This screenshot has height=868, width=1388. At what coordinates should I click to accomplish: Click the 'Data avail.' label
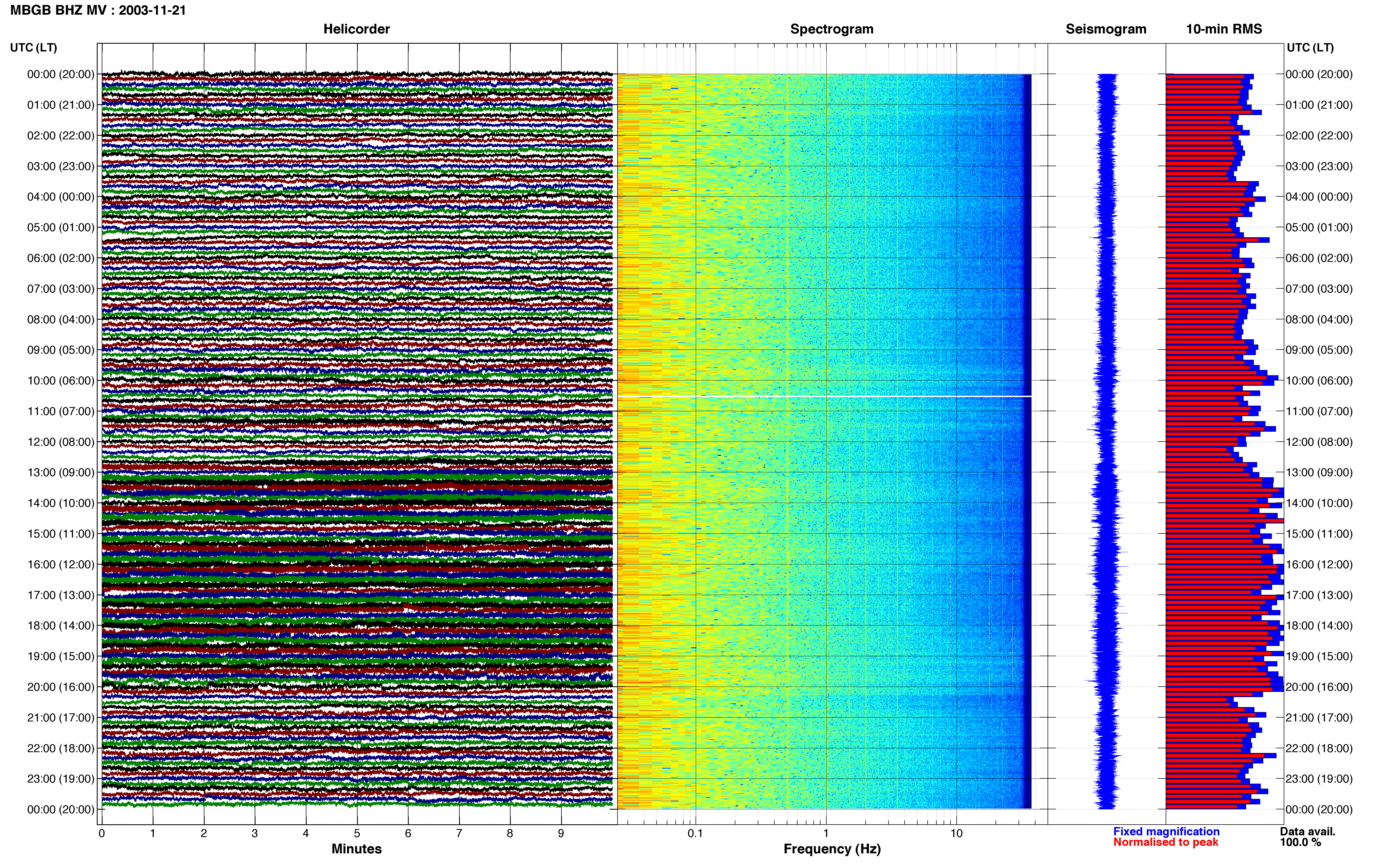[1308, 831]
